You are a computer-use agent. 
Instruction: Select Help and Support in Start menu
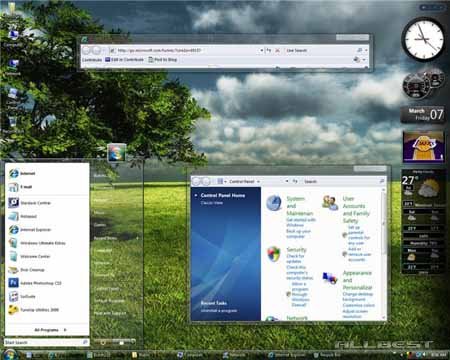(x=110, y=314)
